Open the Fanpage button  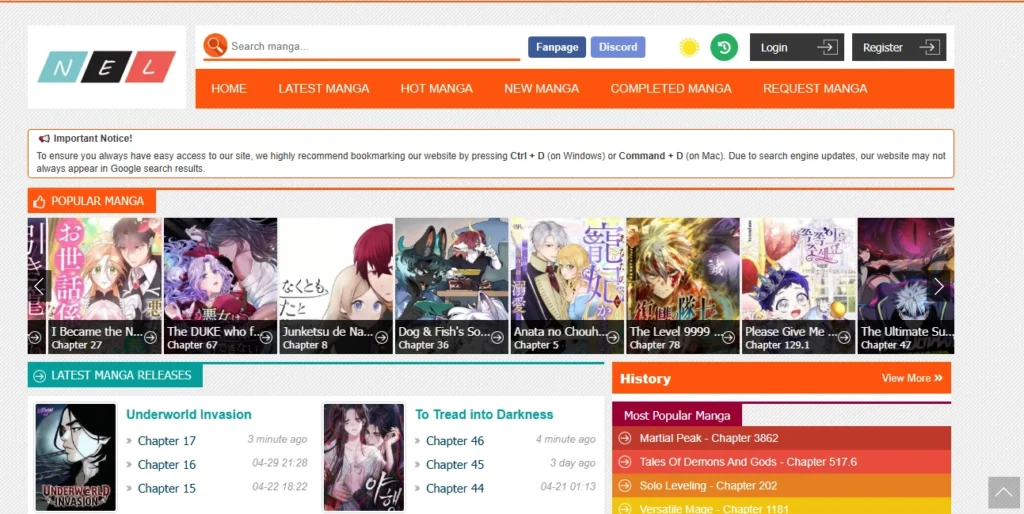(557, 47)
